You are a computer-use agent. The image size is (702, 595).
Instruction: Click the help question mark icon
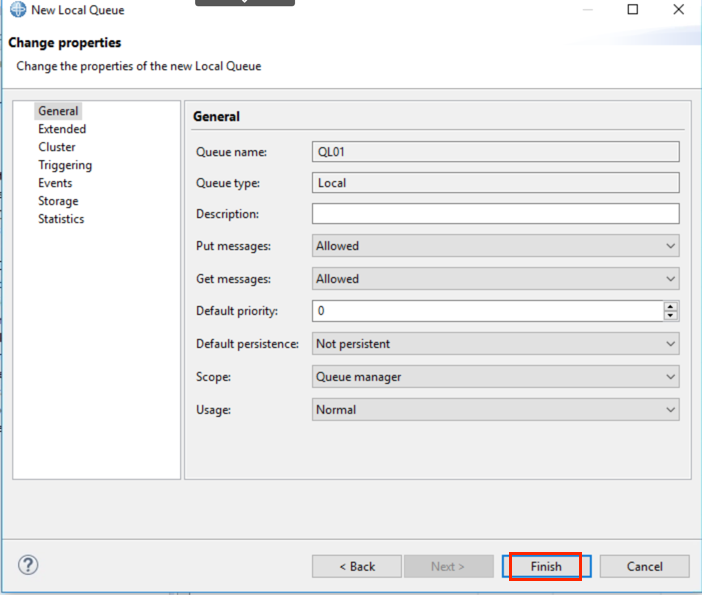click(28, 565)
